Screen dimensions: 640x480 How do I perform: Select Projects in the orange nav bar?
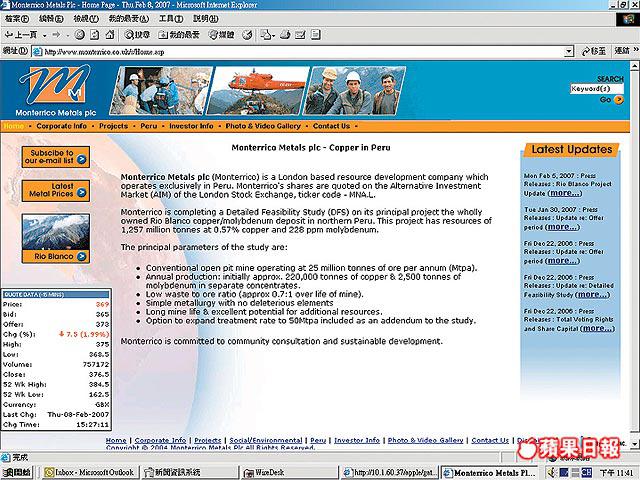tap(113, 126)
